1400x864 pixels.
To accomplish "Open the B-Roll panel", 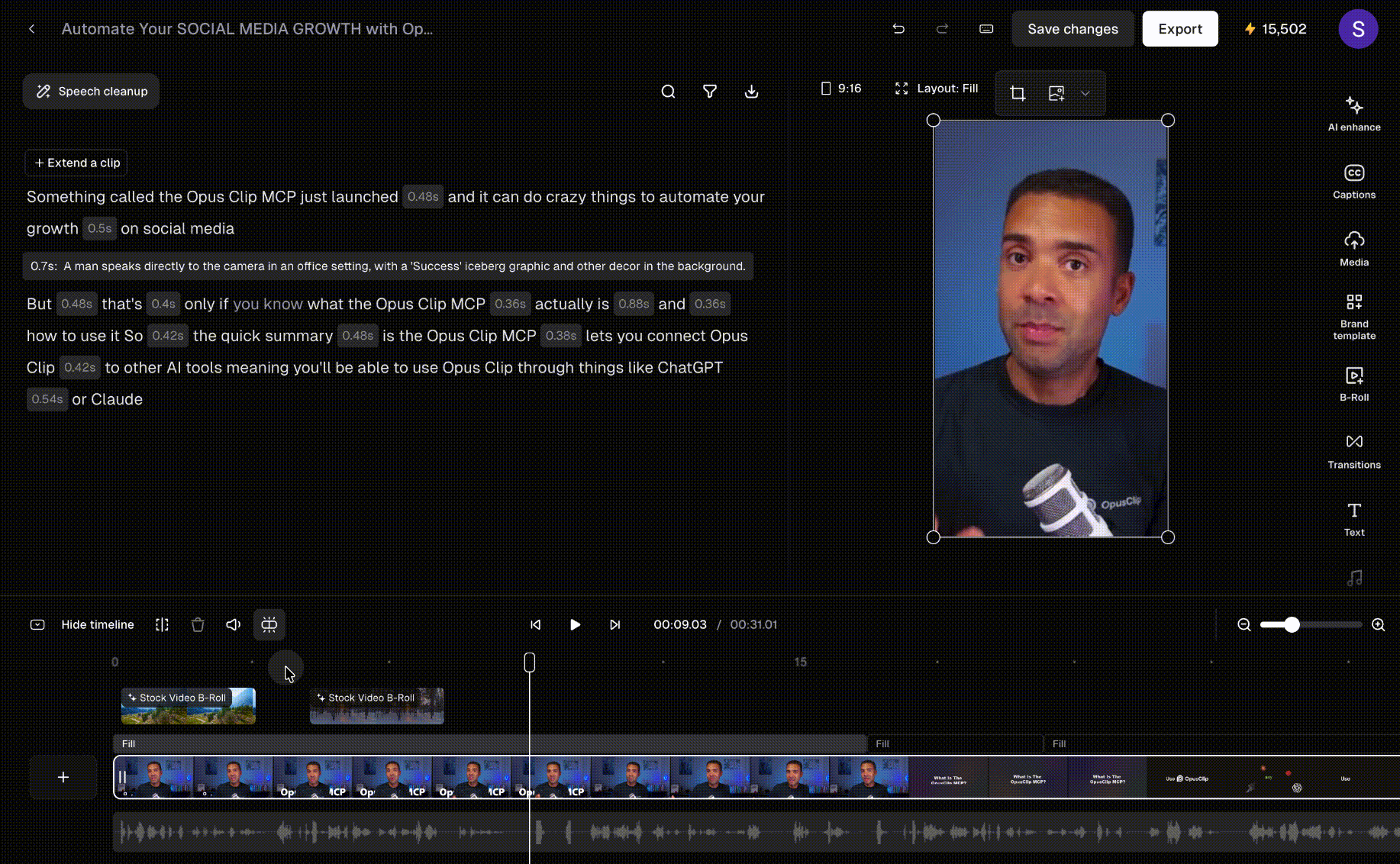I will pyautogui.click(x=1353, y=384).
